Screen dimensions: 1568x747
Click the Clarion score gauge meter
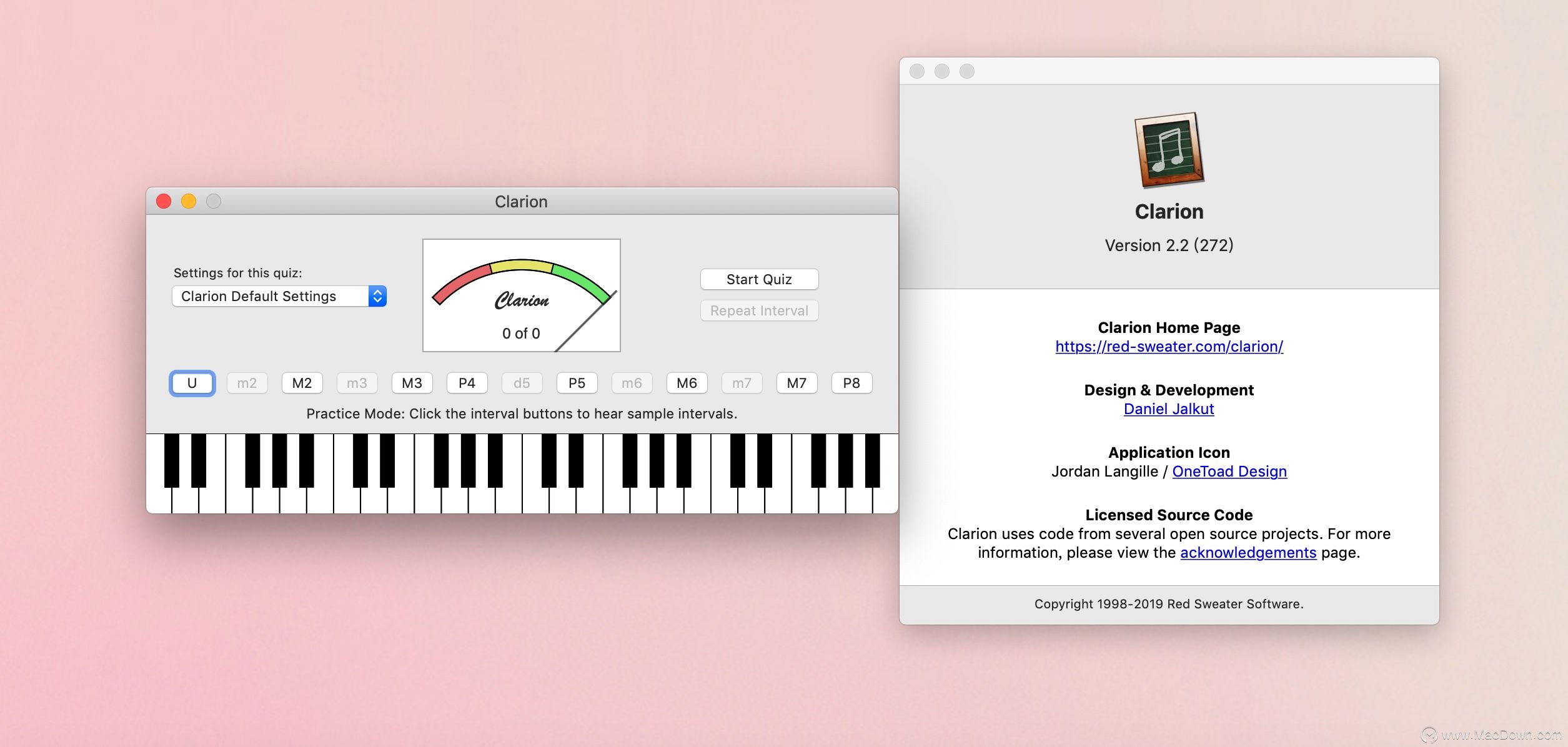(522, 295)
